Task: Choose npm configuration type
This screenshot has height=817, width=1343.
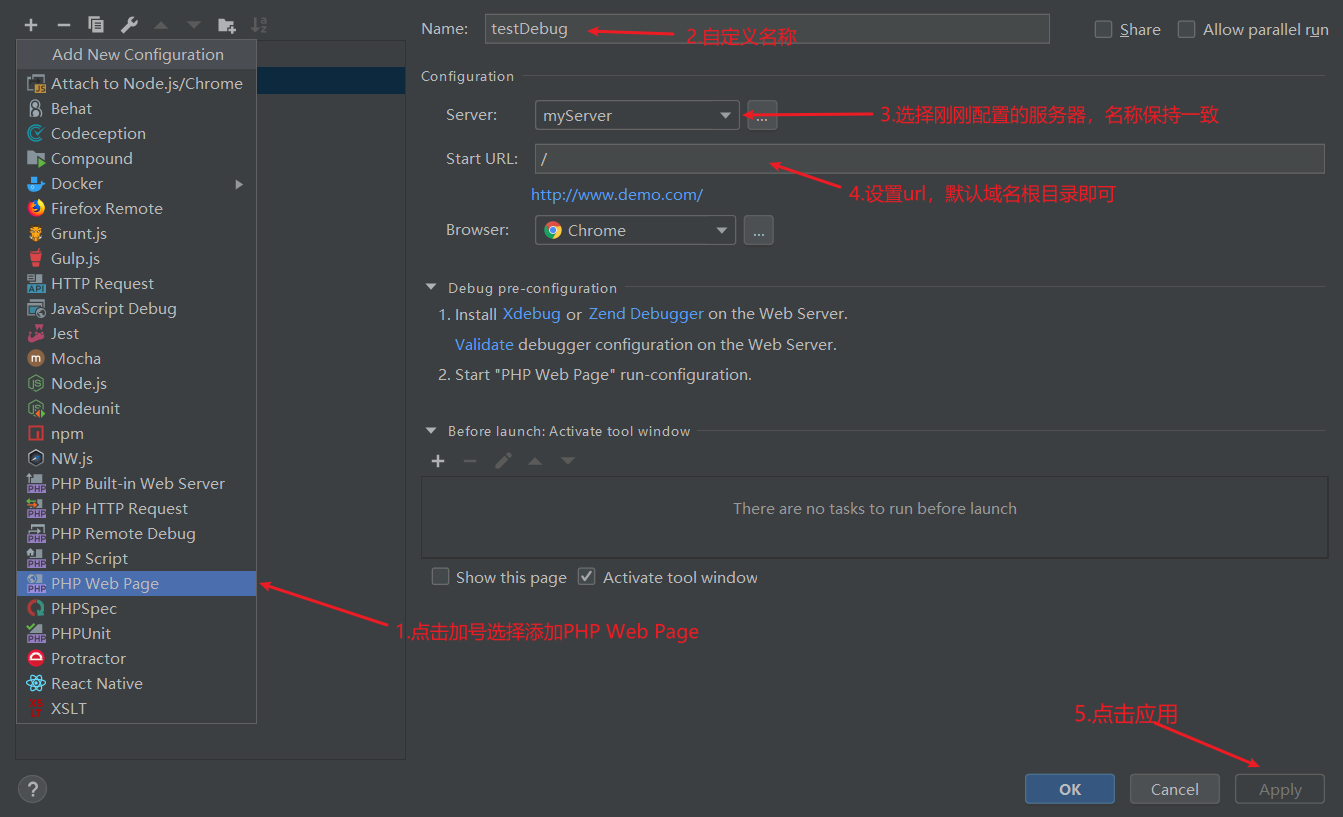Action: pos(136,433)
